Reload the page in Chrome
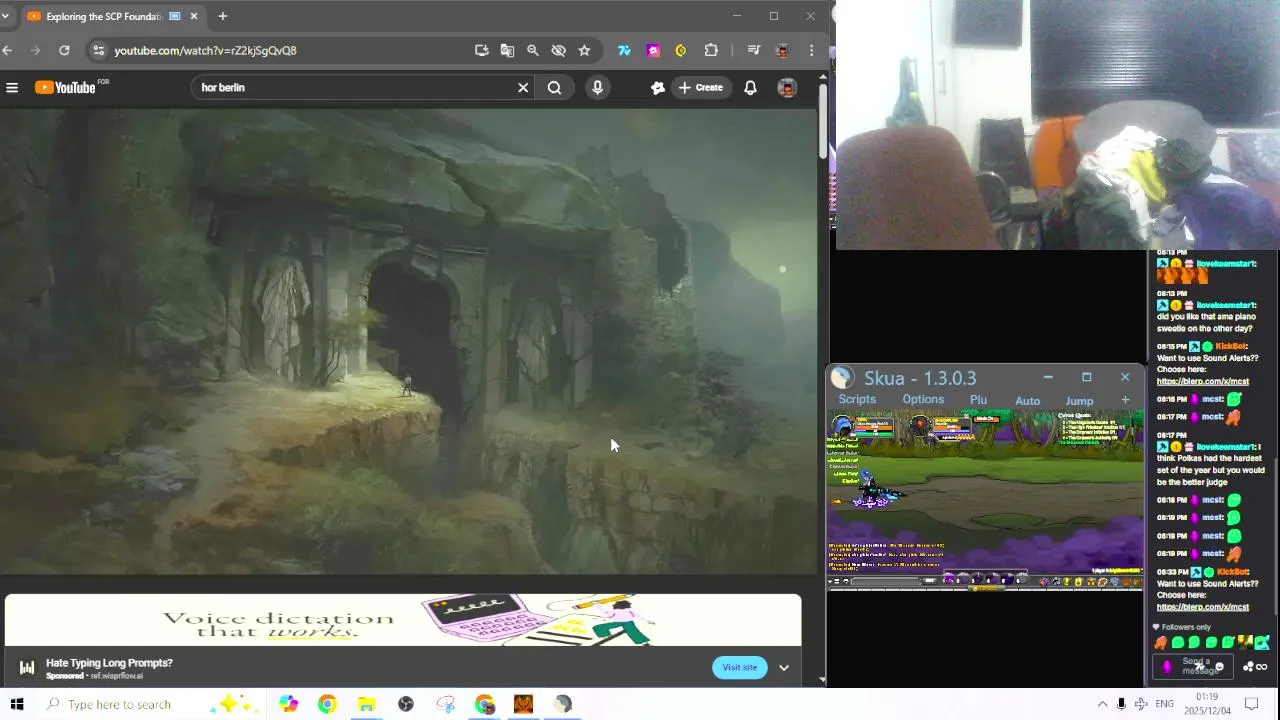Screen dimensions: 1280x720 (x=64, y=50)
